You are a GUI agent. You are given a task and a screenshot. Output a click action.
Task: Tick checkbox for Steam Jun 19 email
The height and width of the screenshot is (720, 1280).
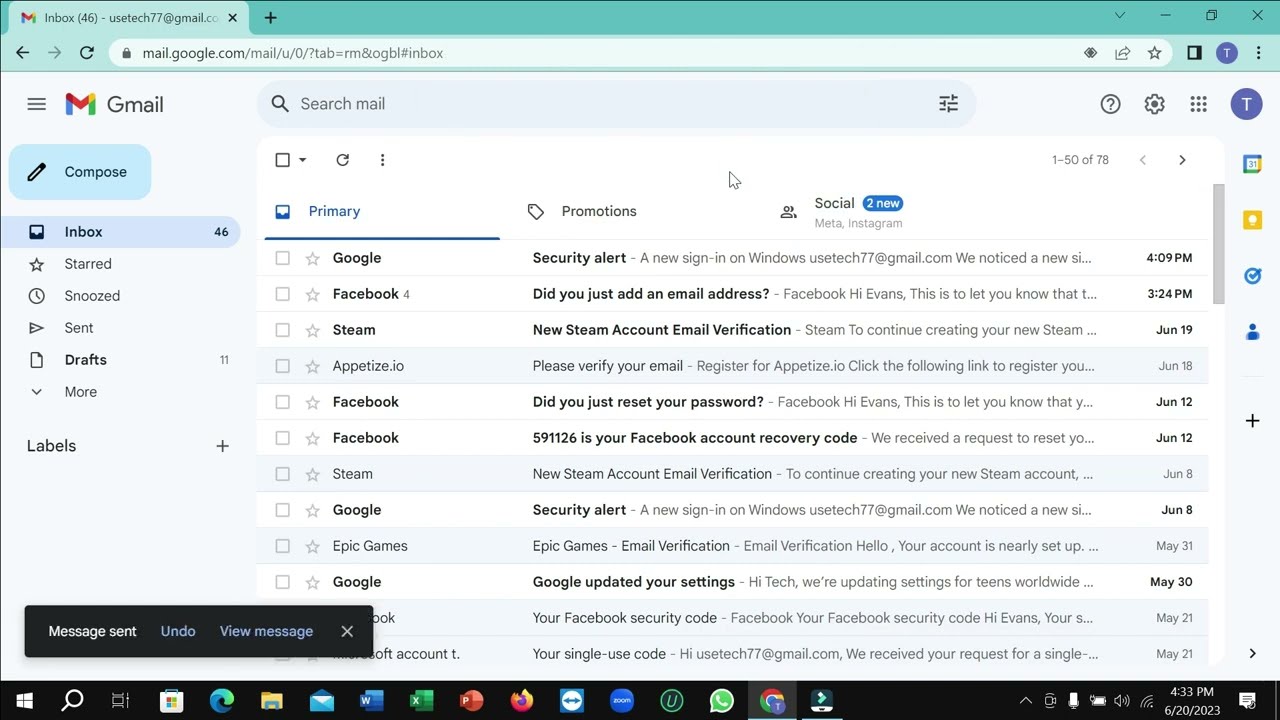pos(282,330)
